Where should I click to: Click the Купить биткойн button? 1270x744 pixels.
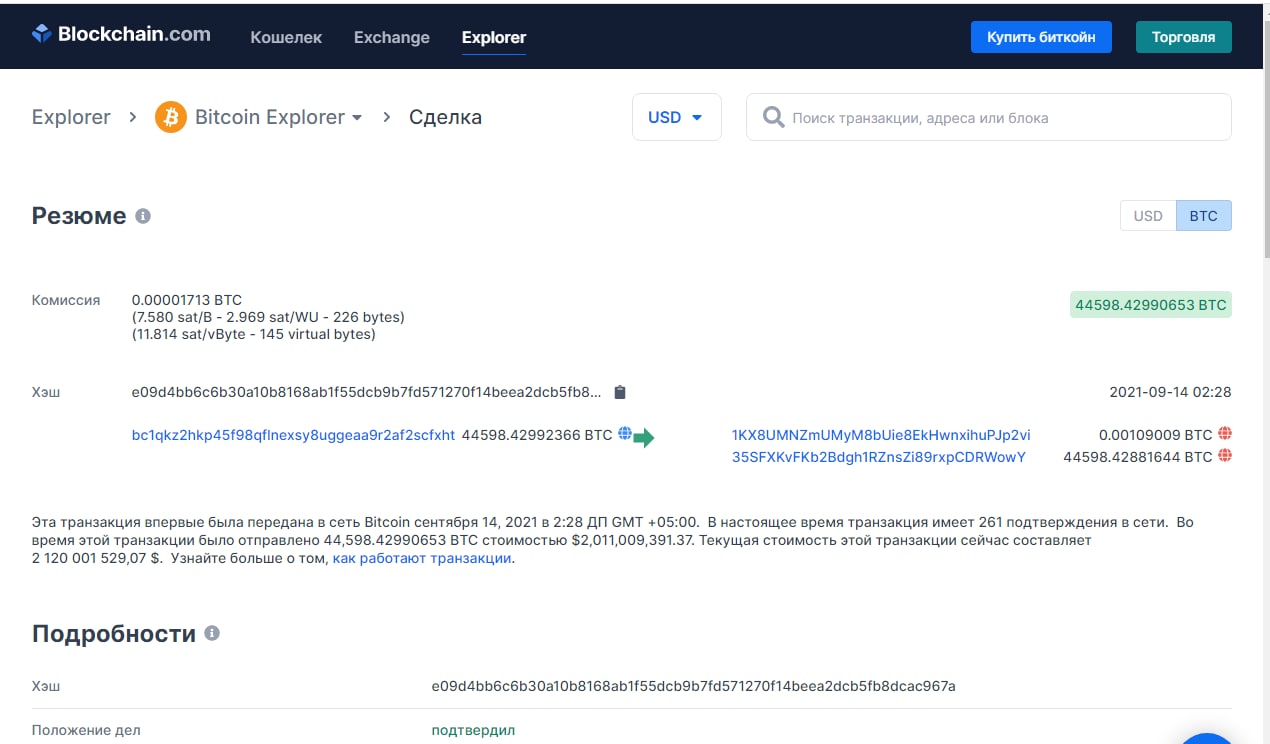[1041, 37]
